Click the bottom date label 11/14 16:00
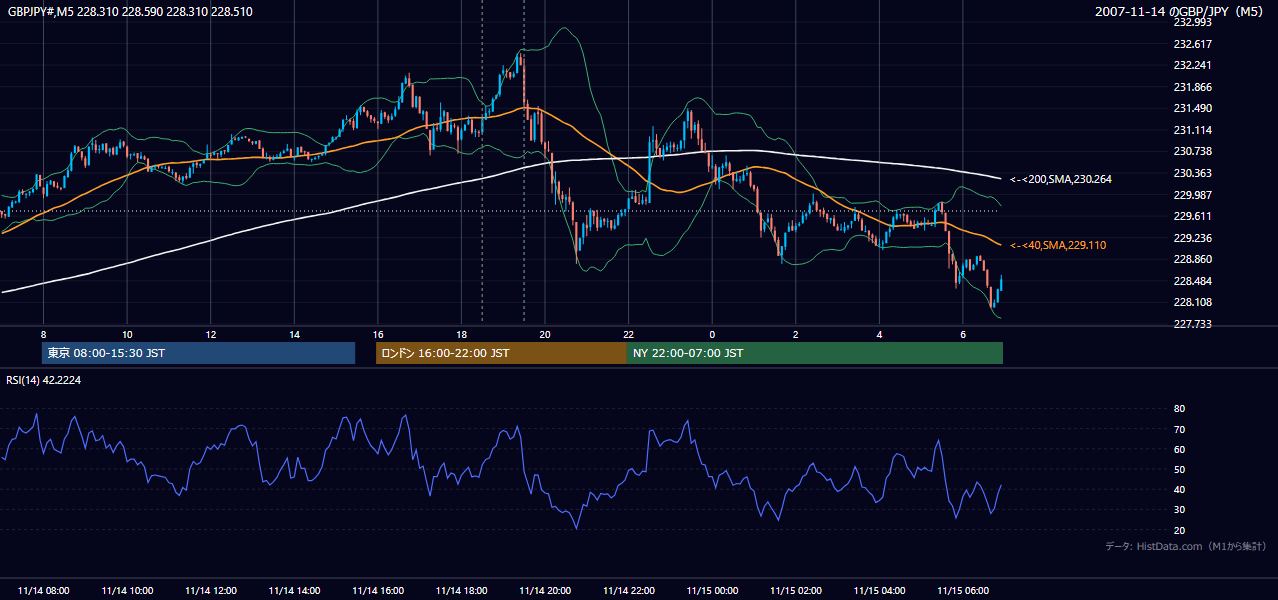The height and width of the screenshot is (600, 1278). (378, 591)
